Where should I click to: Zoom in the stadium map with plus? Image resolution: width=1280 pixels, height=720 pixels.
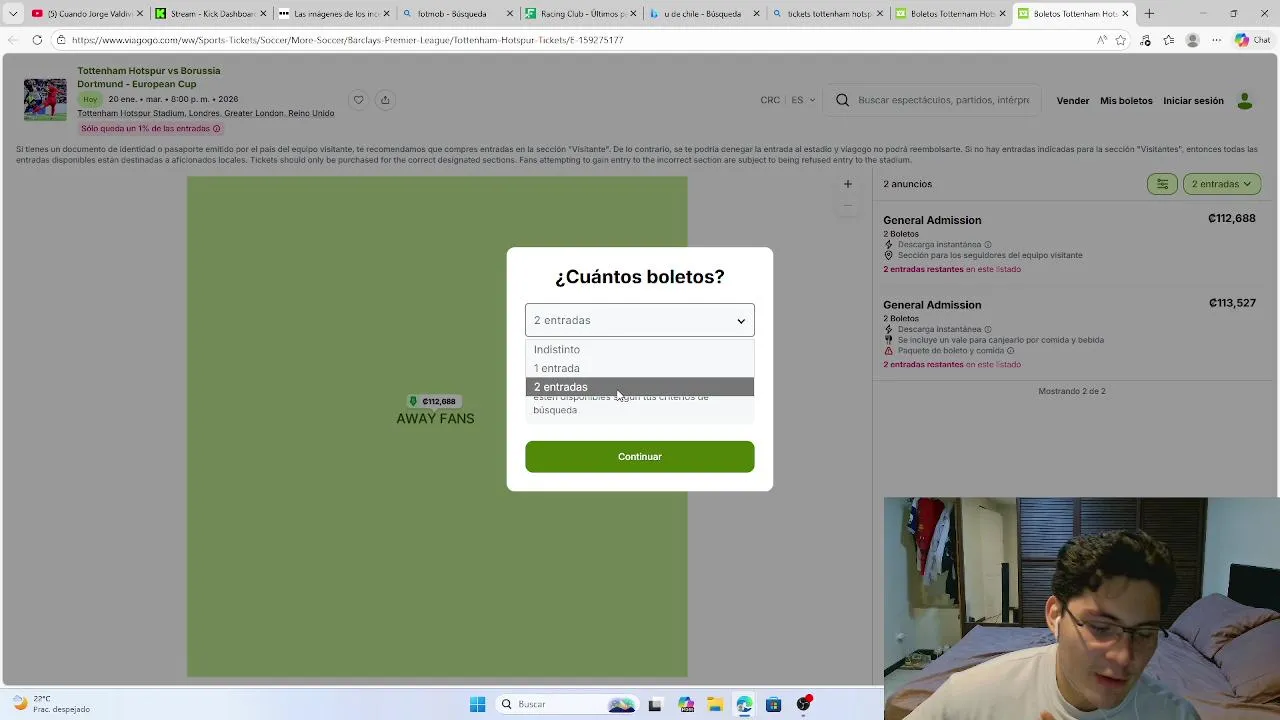(x=847, y=184)
